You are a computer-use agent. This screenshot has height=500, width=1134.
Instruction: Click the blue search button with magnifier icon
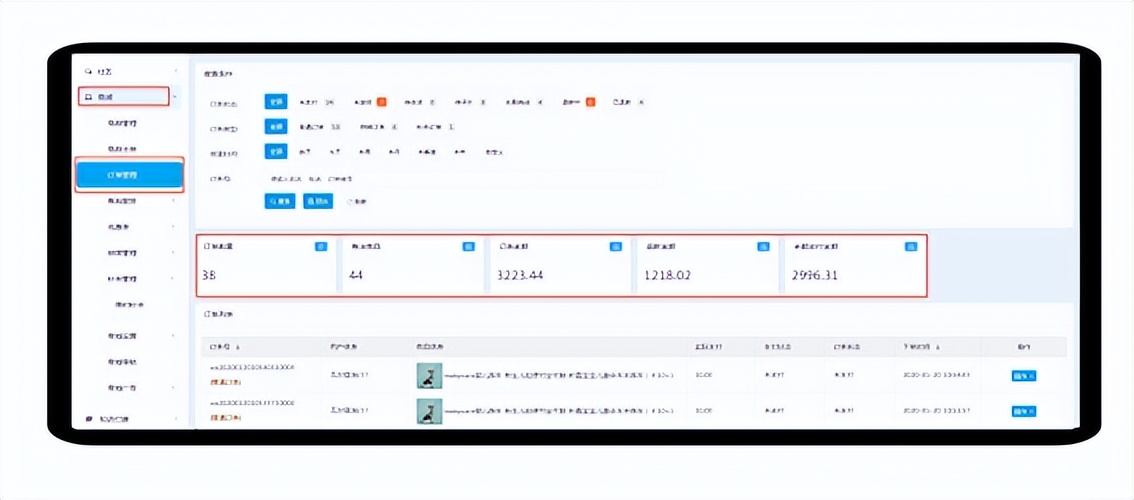click(x=280, y=201)
